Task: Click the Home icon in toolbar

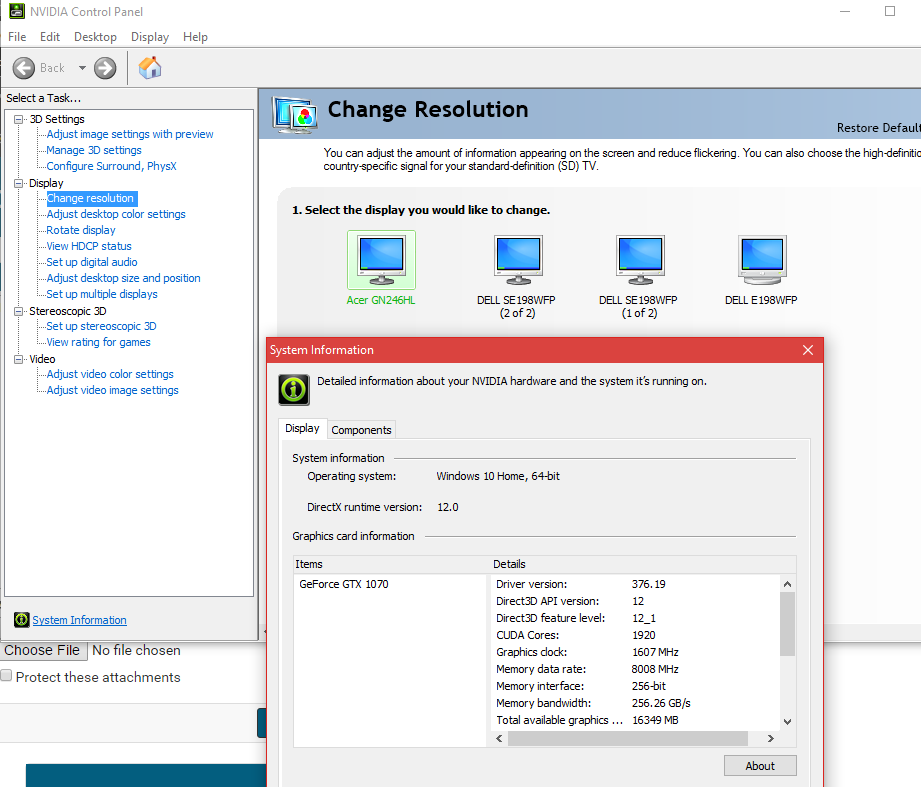Action: (x=150, y=68)
